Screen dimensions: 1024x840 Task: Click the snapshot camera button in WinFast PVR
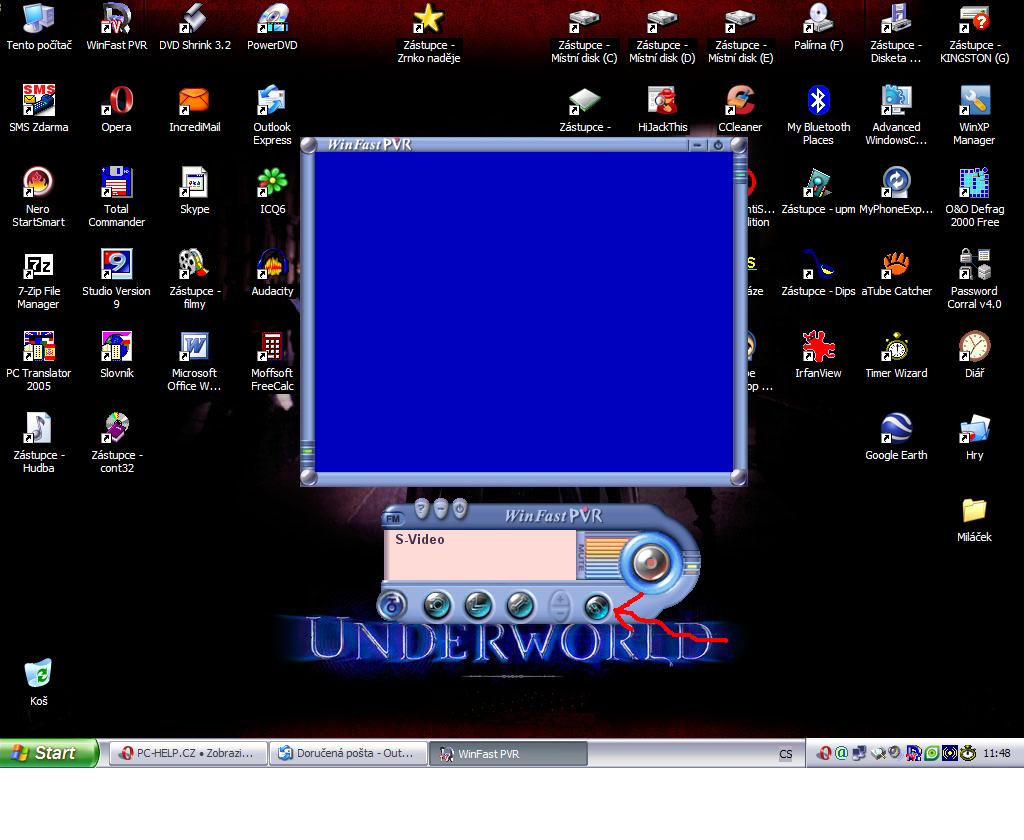pyautogui.click(x=437, y=604)
